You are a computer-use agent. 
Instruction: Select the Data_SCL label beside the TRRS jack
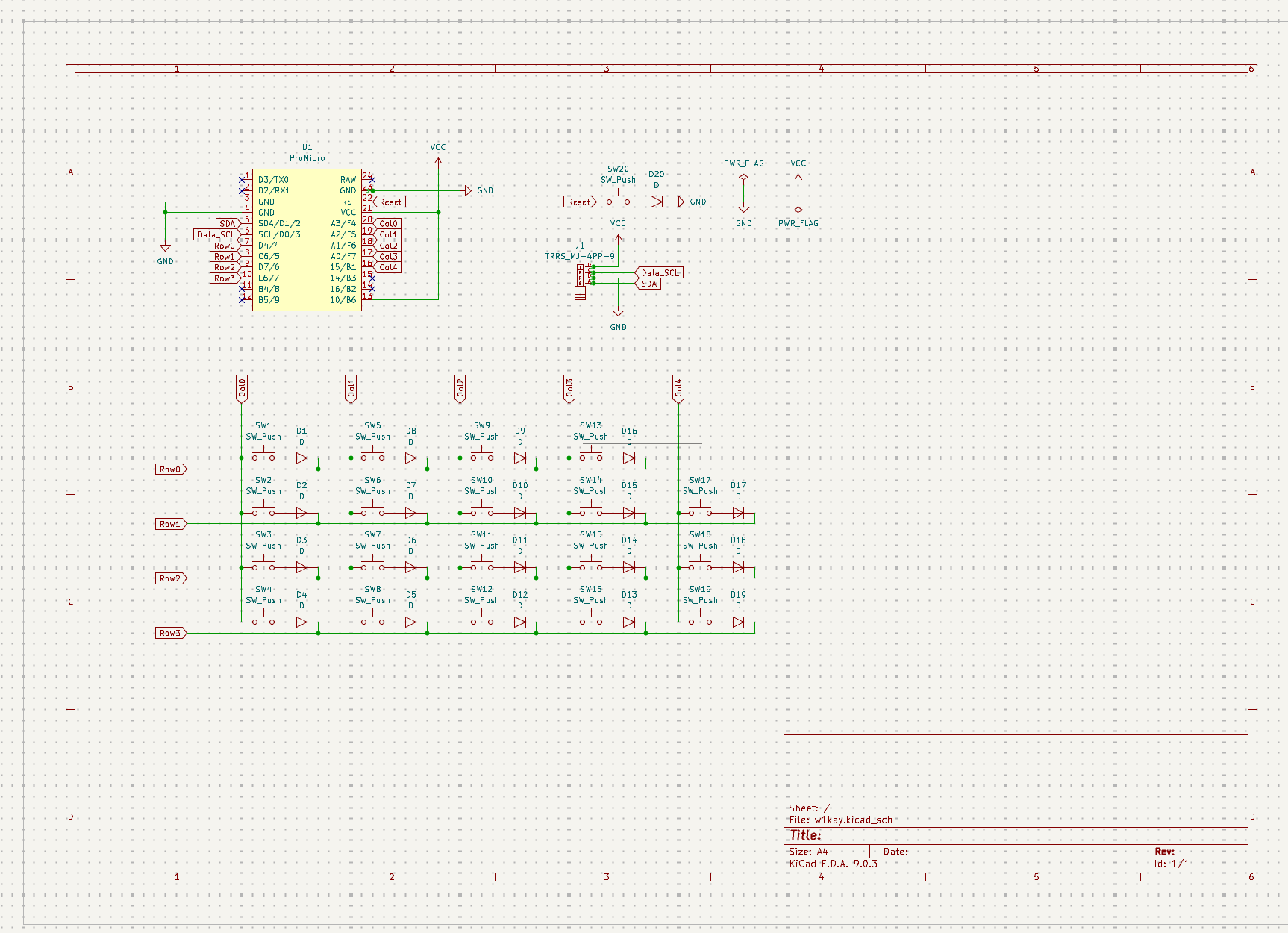(659, 273)
